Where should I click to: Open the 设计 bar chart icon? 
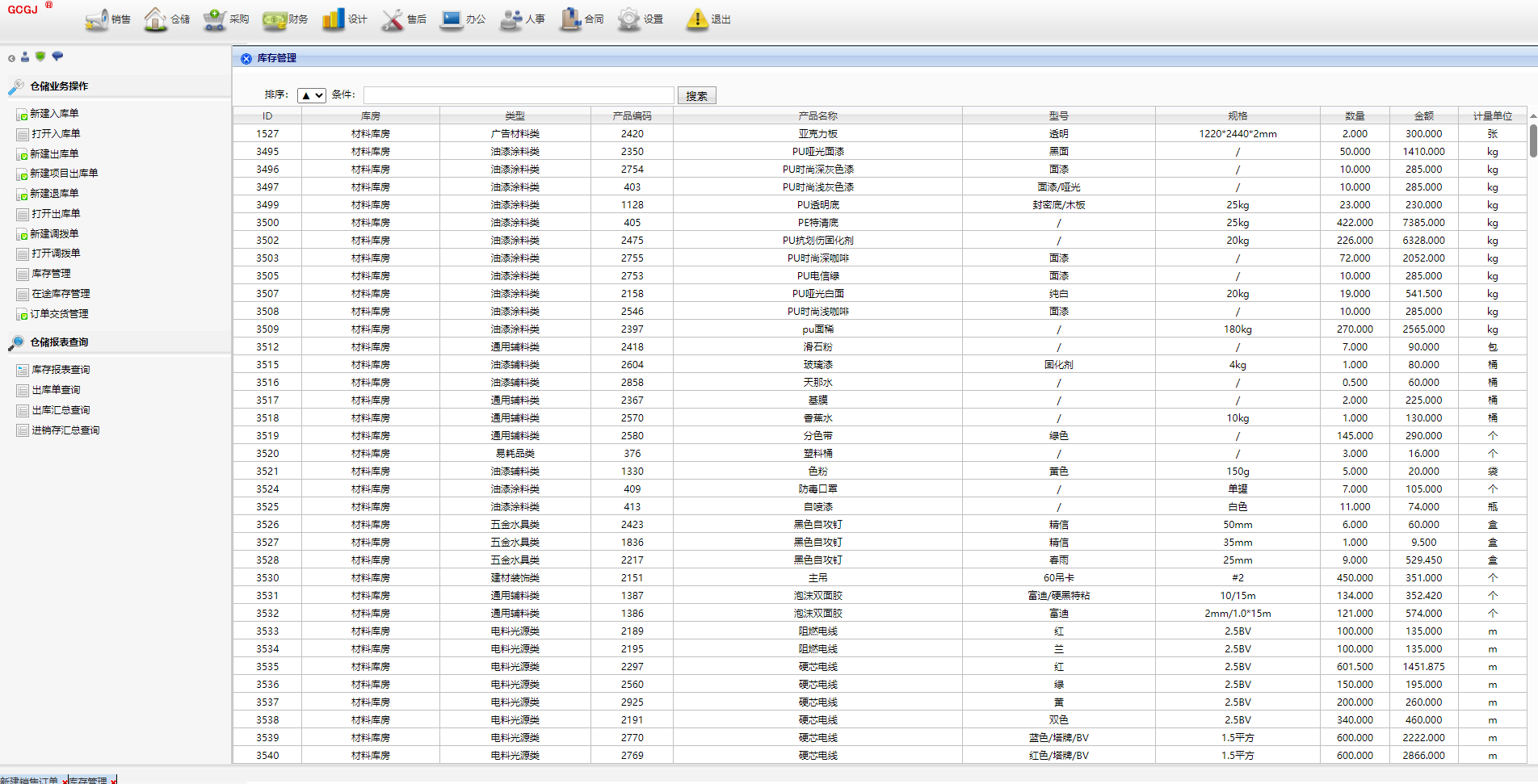(333, 19)
